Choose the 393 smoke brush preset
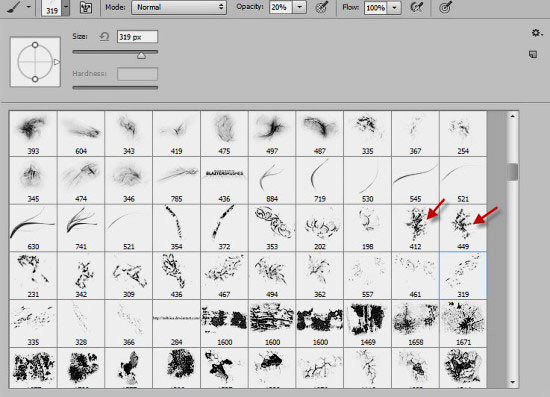Image resolution: width=550 pixels, height=397 pixels. [33, 134]
